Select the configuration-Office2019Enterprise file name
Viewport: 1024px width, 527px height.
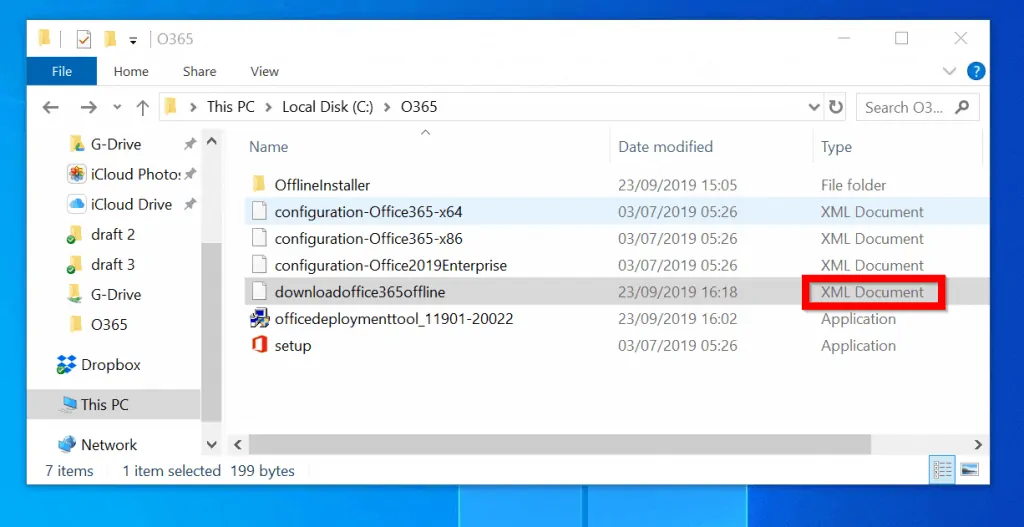391,266
